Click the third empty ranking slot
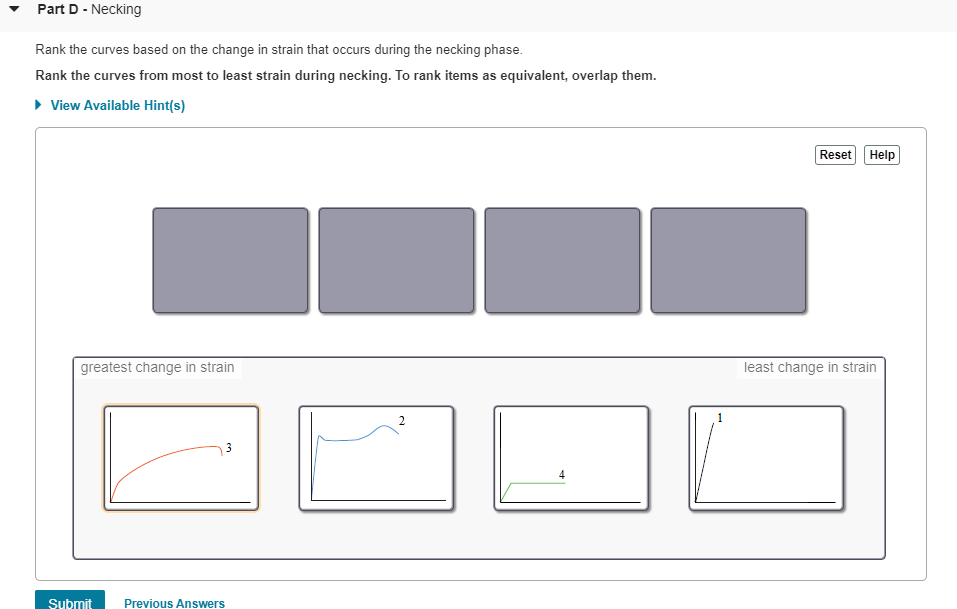 click(562, 260)
